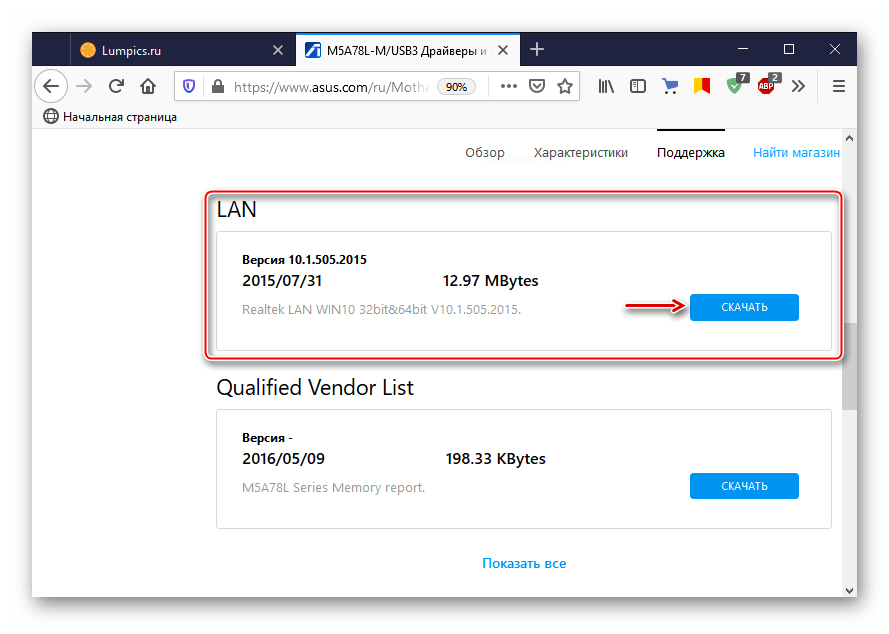Close the Lumpics.ru tab
The width and height of the screenshot is (889, 634).
(x=278, y=50)
